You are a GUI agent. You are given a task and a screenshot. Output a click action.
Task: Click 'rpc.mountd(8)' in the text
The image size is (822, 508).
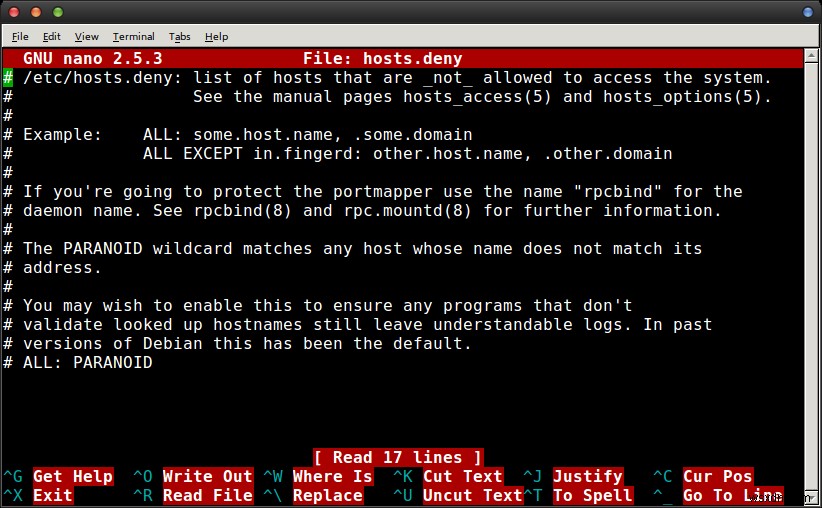[x=407, y=210]
